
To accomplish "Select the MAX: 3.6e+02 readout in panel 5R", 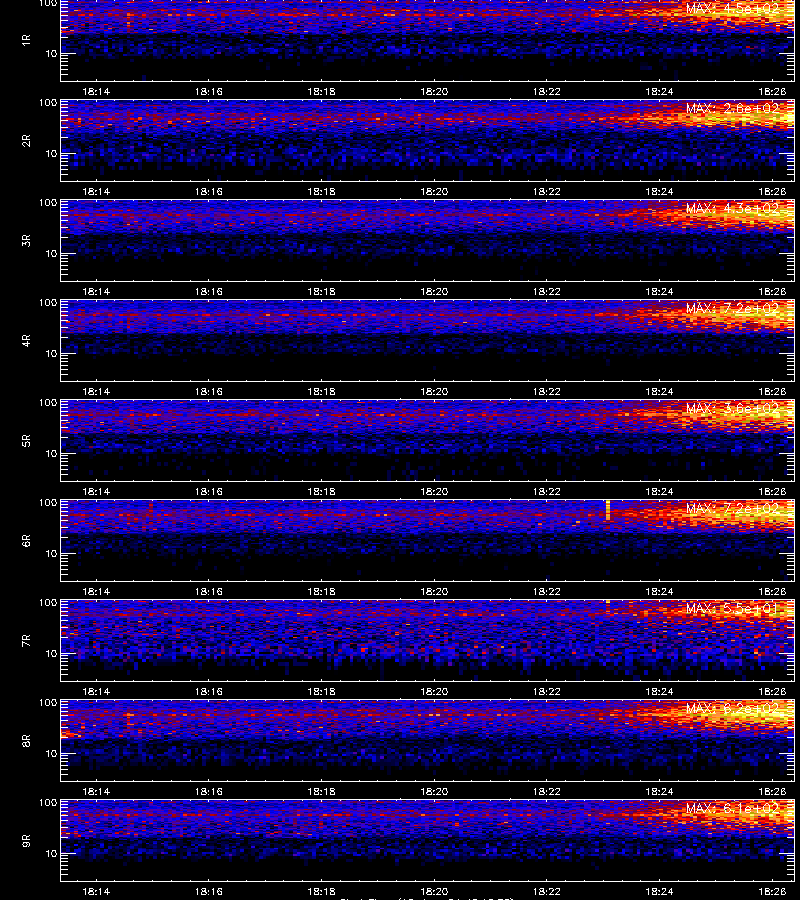I will coord(732,409).
